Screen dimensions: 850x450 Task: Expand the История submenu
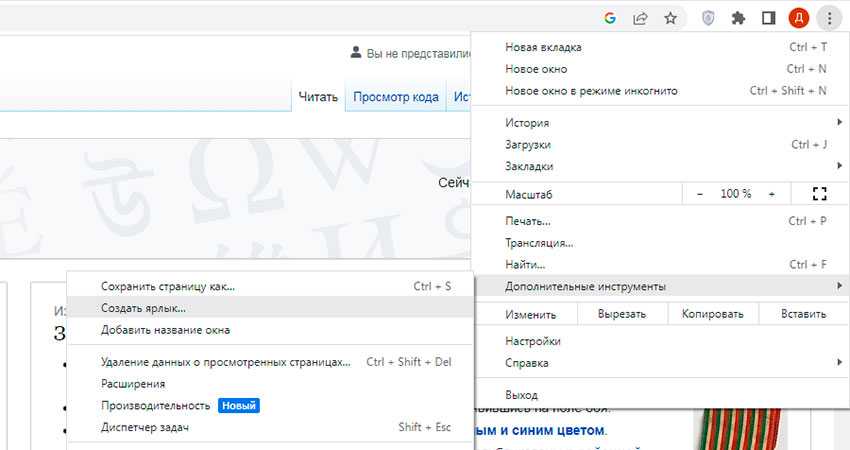pos(660,123)
